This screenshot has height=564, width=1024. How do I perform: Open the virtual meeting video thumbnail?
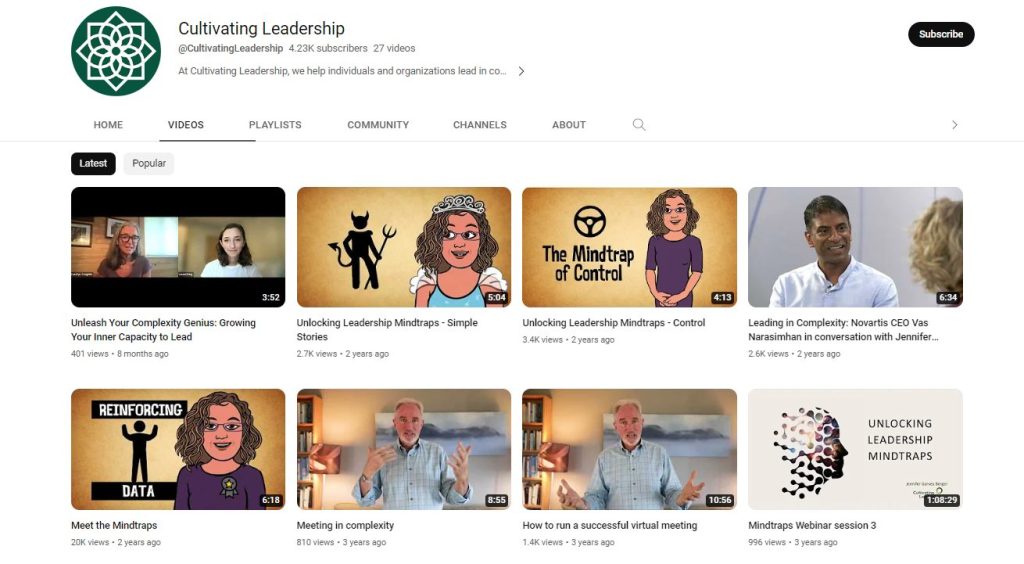tap(630, 449)
